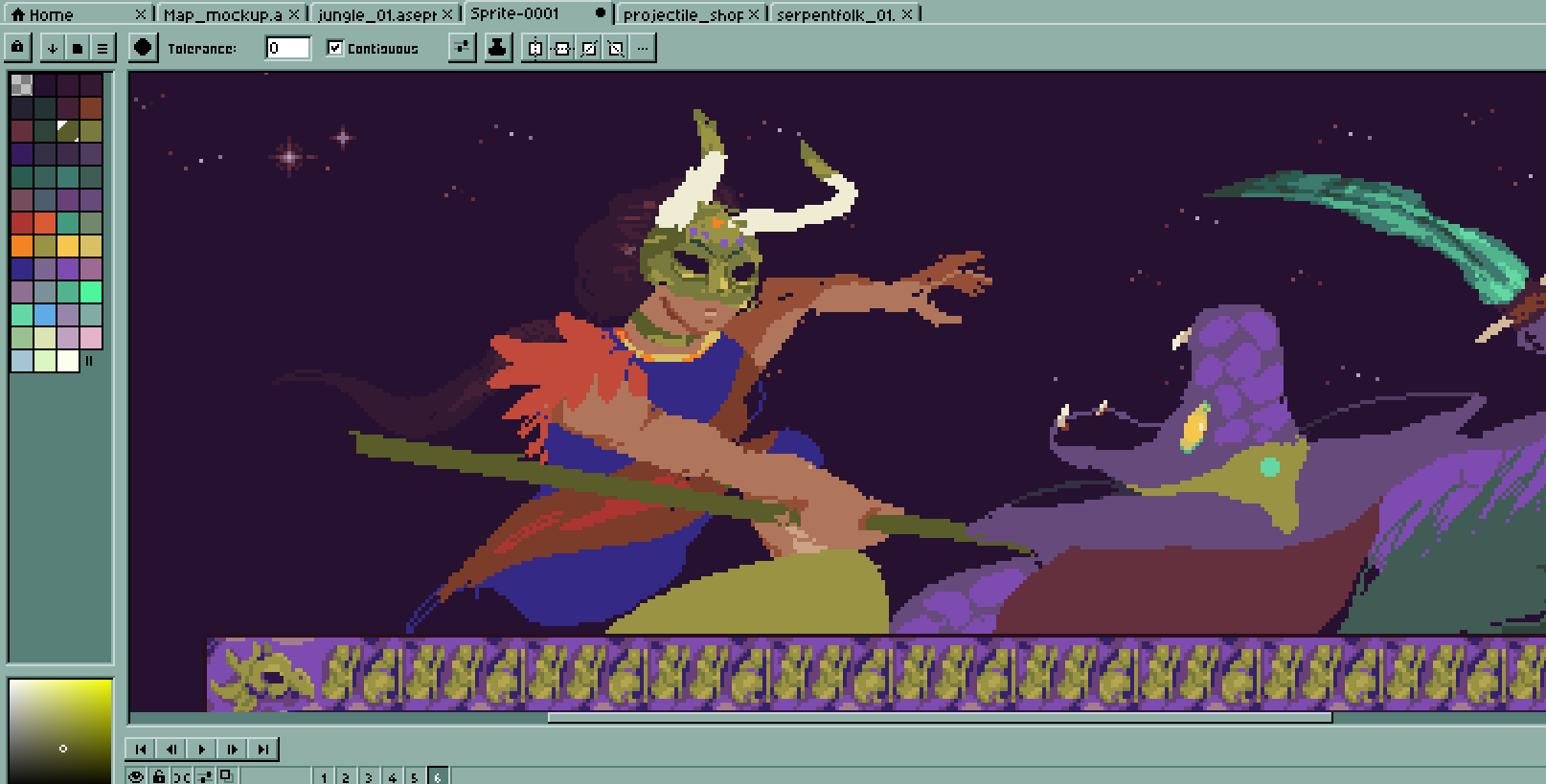
Task: Play the animation
Action: 202,749
